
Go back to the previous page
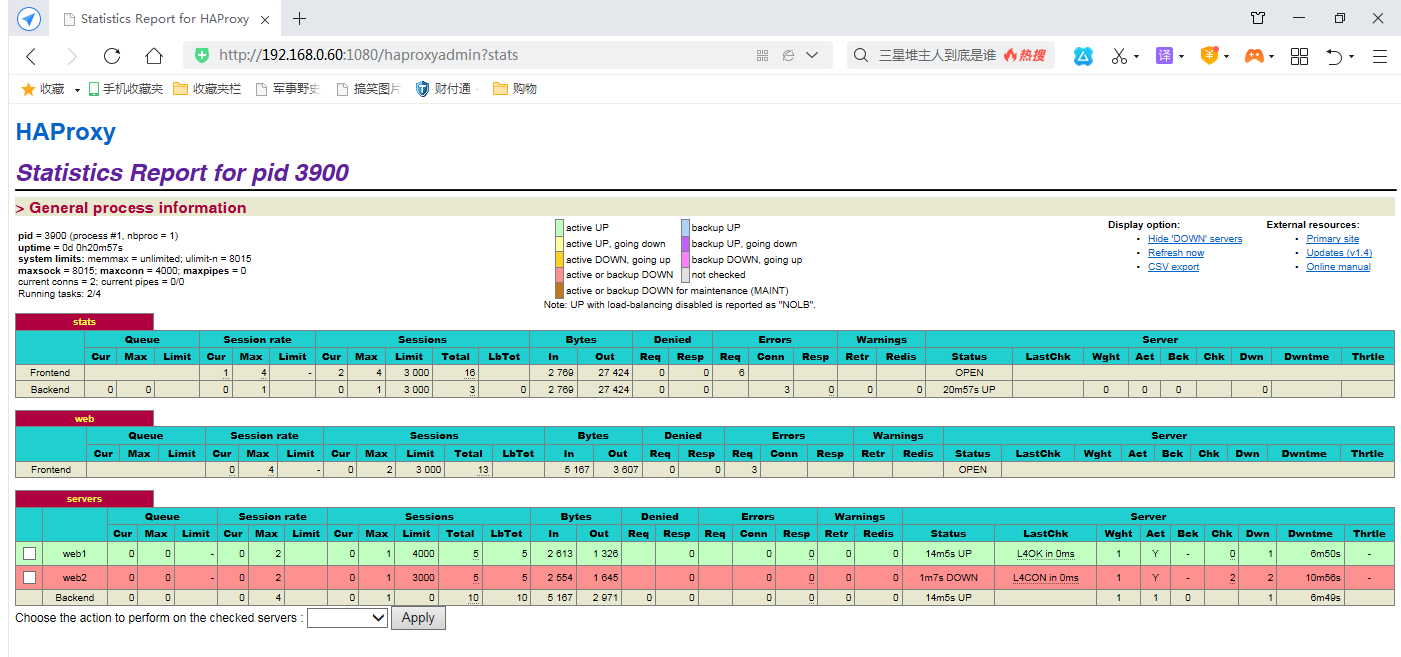pyautogui.click(x=31, y=56)
